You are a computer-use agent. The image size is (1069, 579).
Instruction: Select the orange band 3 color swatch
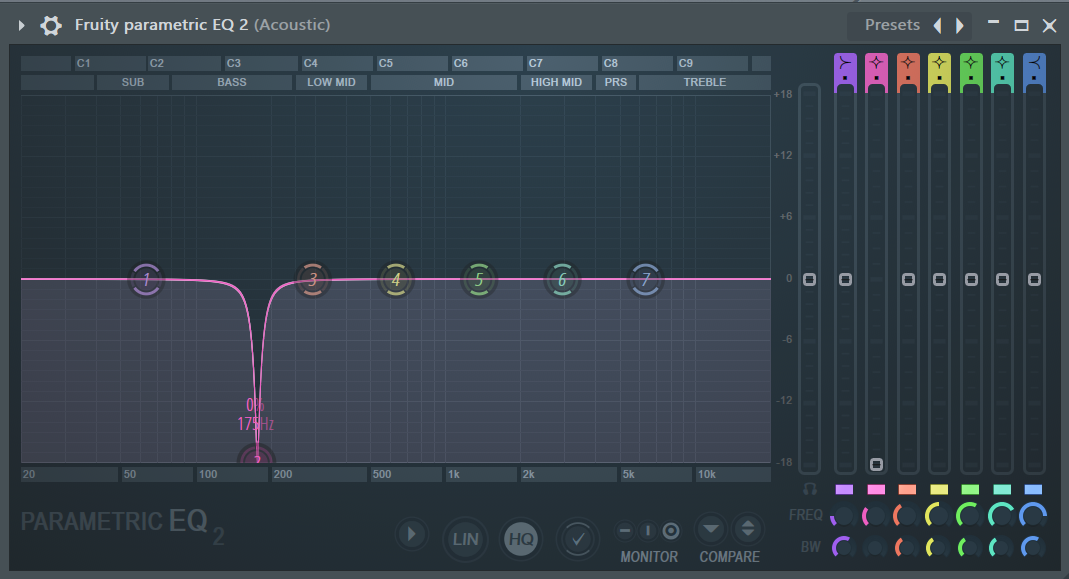[907, 490]
